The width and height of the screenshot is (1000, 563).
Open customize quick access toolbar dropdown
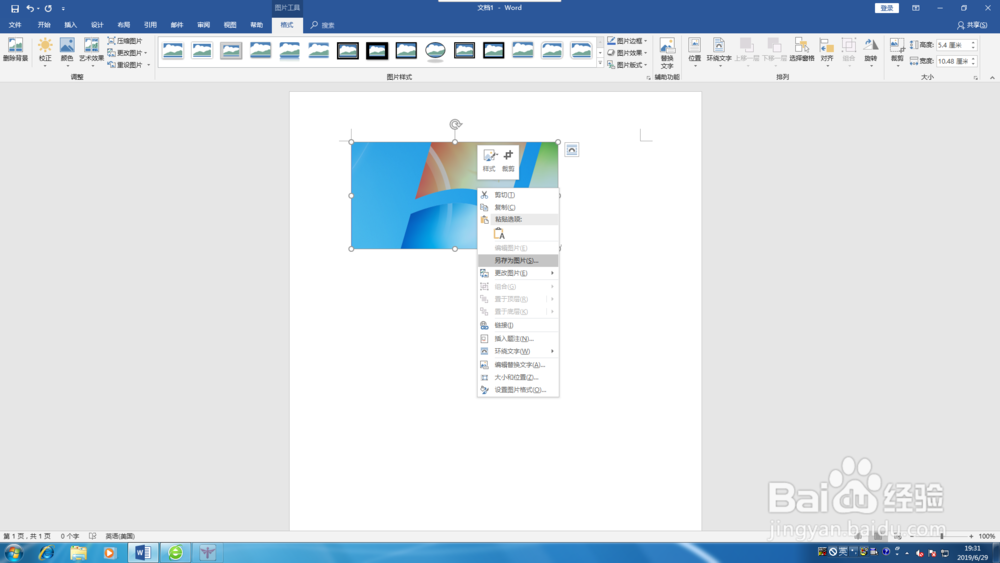pyautogui.click(x=63, y=9)
